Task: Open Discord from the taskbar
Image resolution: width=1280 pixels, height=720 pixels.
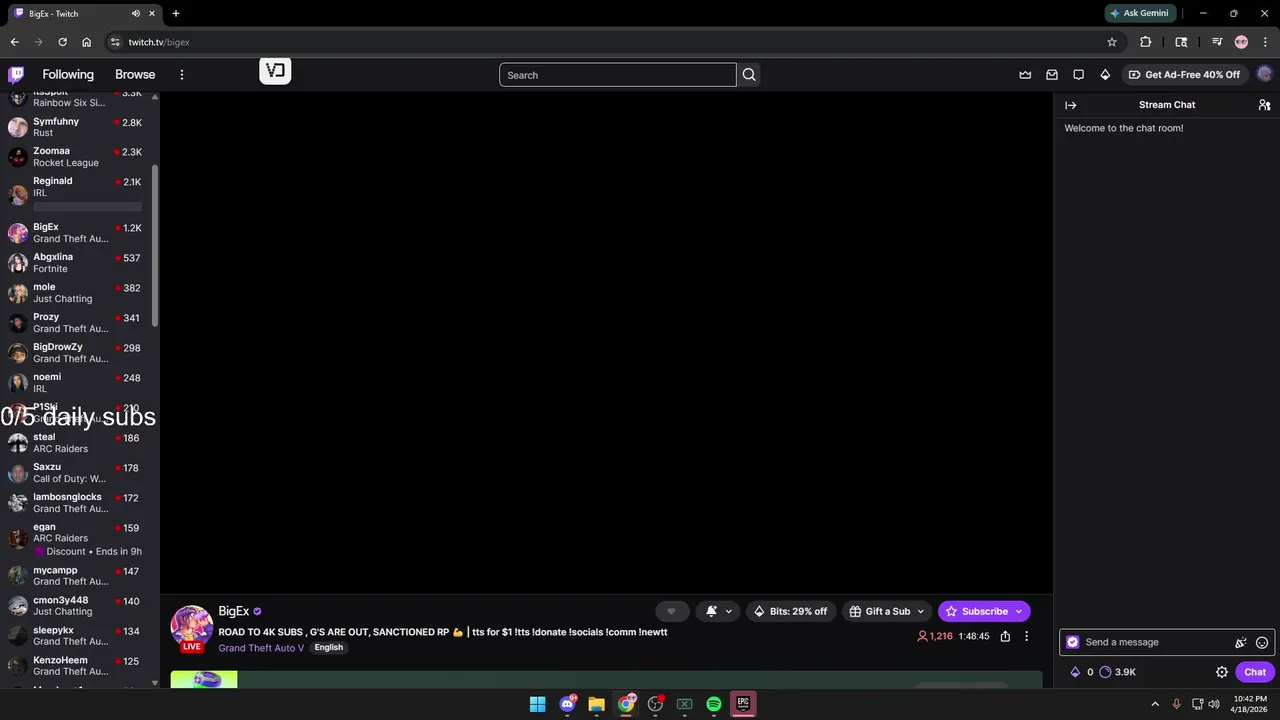Action: [568, 704]
